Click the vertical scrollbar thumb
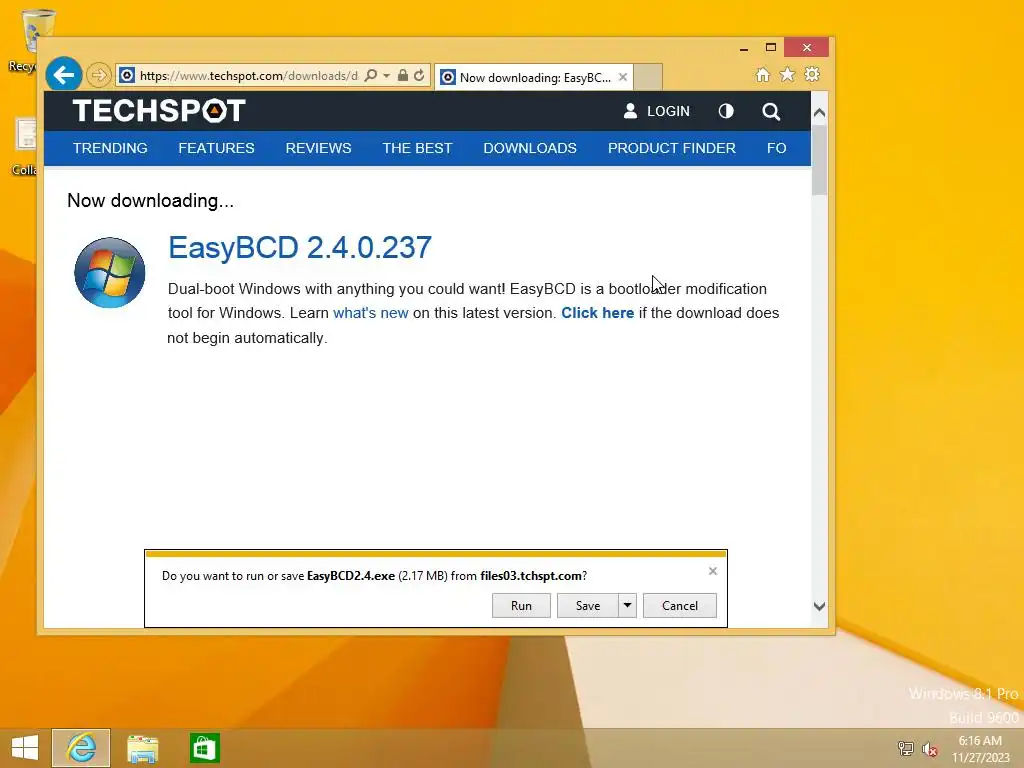1024x768 pixels. coord(819,159)
